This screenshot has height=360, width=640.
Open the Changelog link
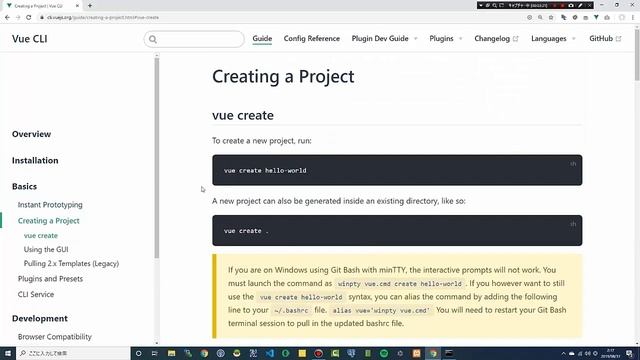tap(492, 38)
